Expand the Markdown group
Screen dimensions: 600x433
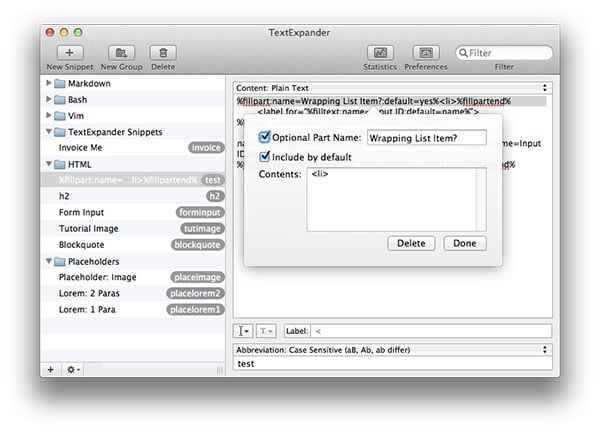(x=50, y=84)
